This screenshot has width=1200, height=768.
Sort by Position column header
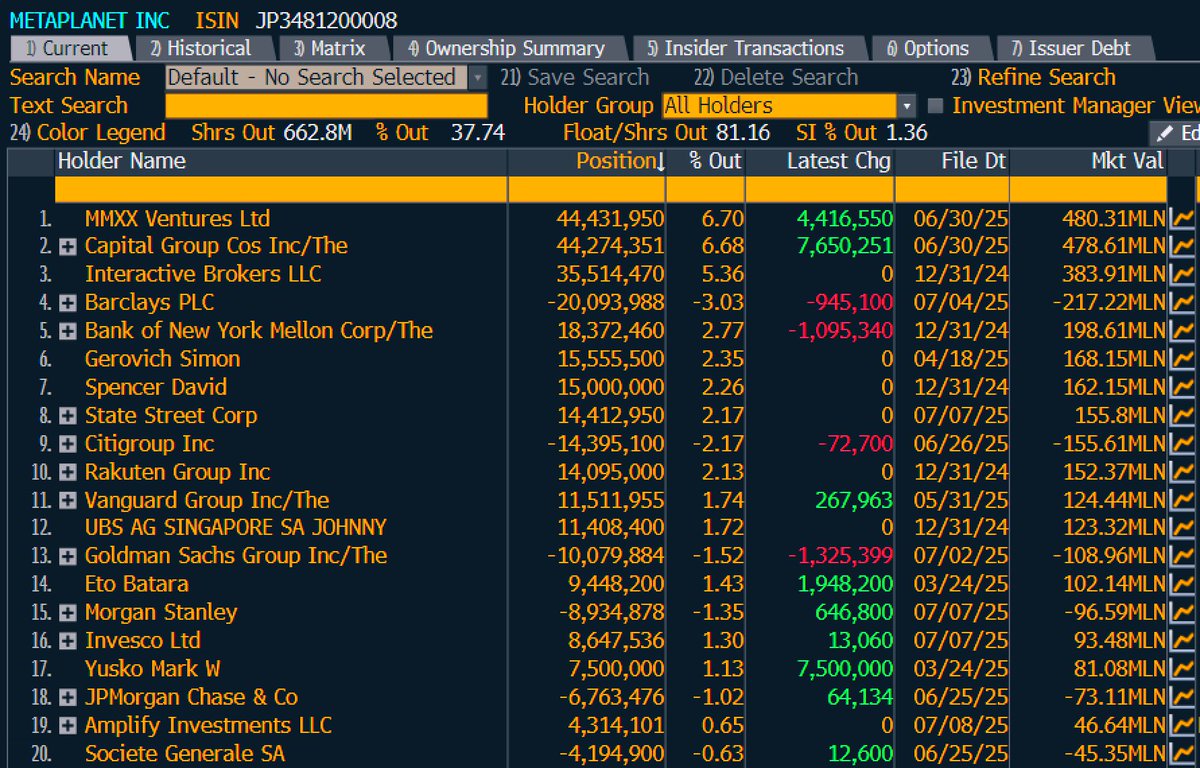coord(586,161)
